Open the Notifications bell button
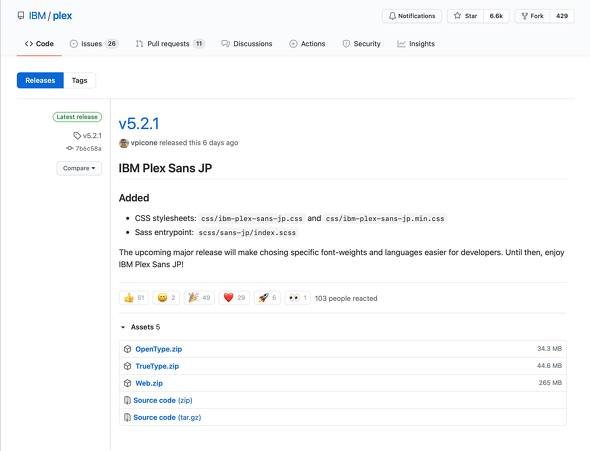The height and width of the screenshot is (451, 590). pos(412,16)
